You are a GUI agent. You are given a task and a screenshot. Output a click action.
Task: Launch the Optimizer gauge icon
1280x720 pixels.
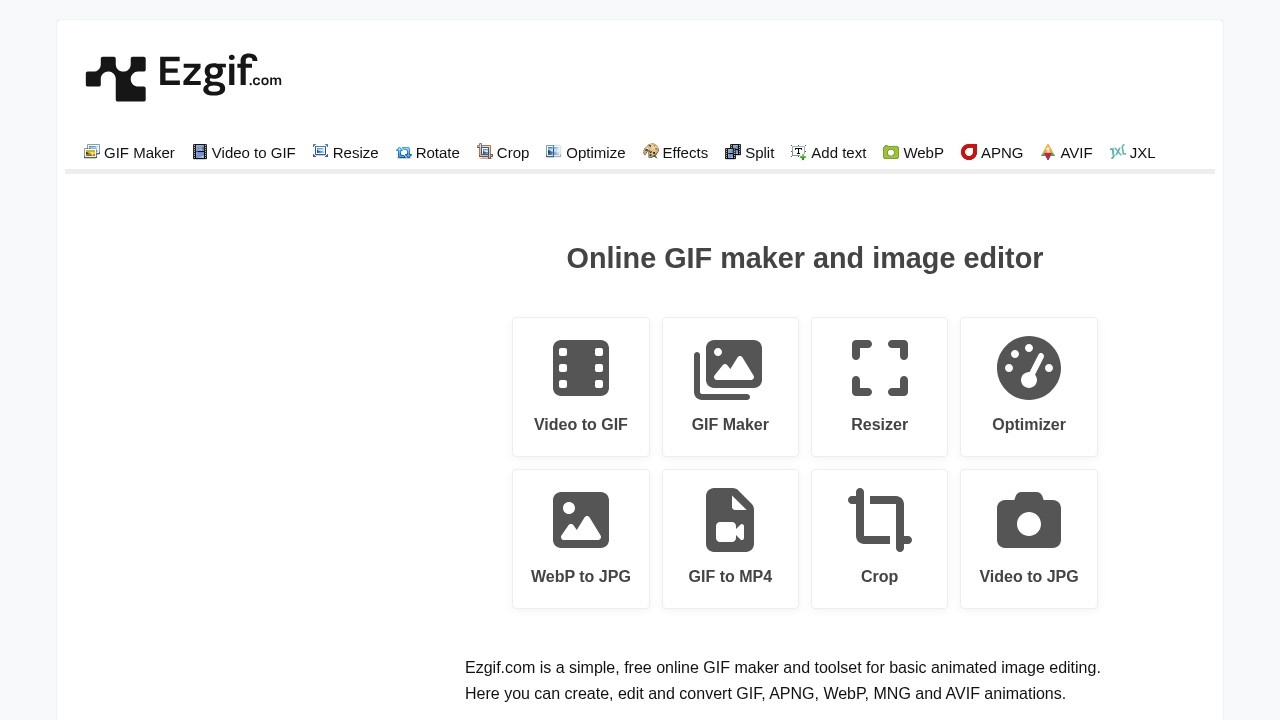click(x=1028, y=369)
